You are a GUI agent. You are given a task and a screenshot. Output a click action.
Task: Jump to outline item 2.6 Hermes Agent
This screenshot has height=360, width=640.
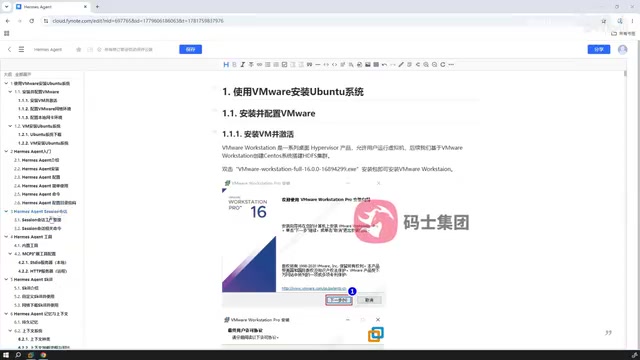click(x=45, y=203)
